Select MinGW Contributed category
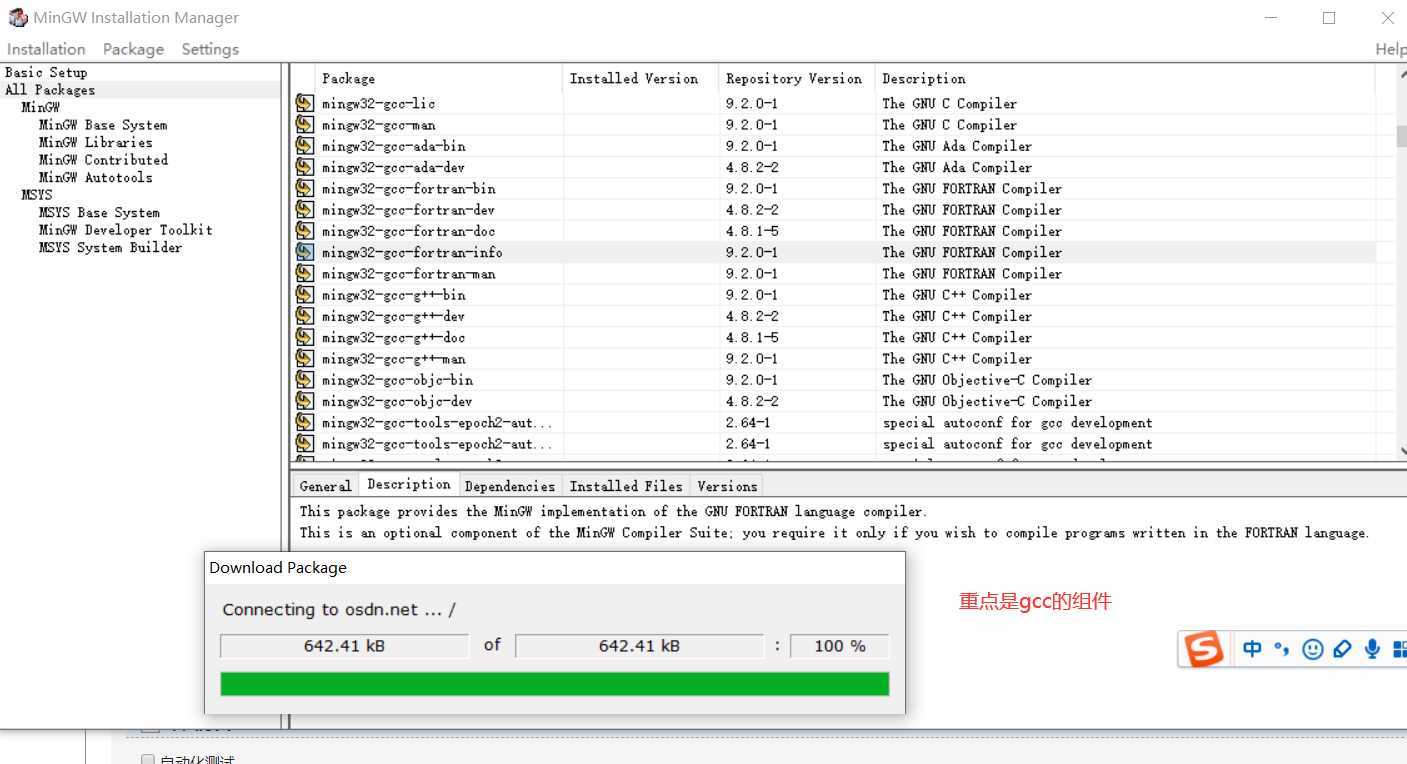Image resolution: width=1407 pixels, height=764 pixels. [103, 160]
